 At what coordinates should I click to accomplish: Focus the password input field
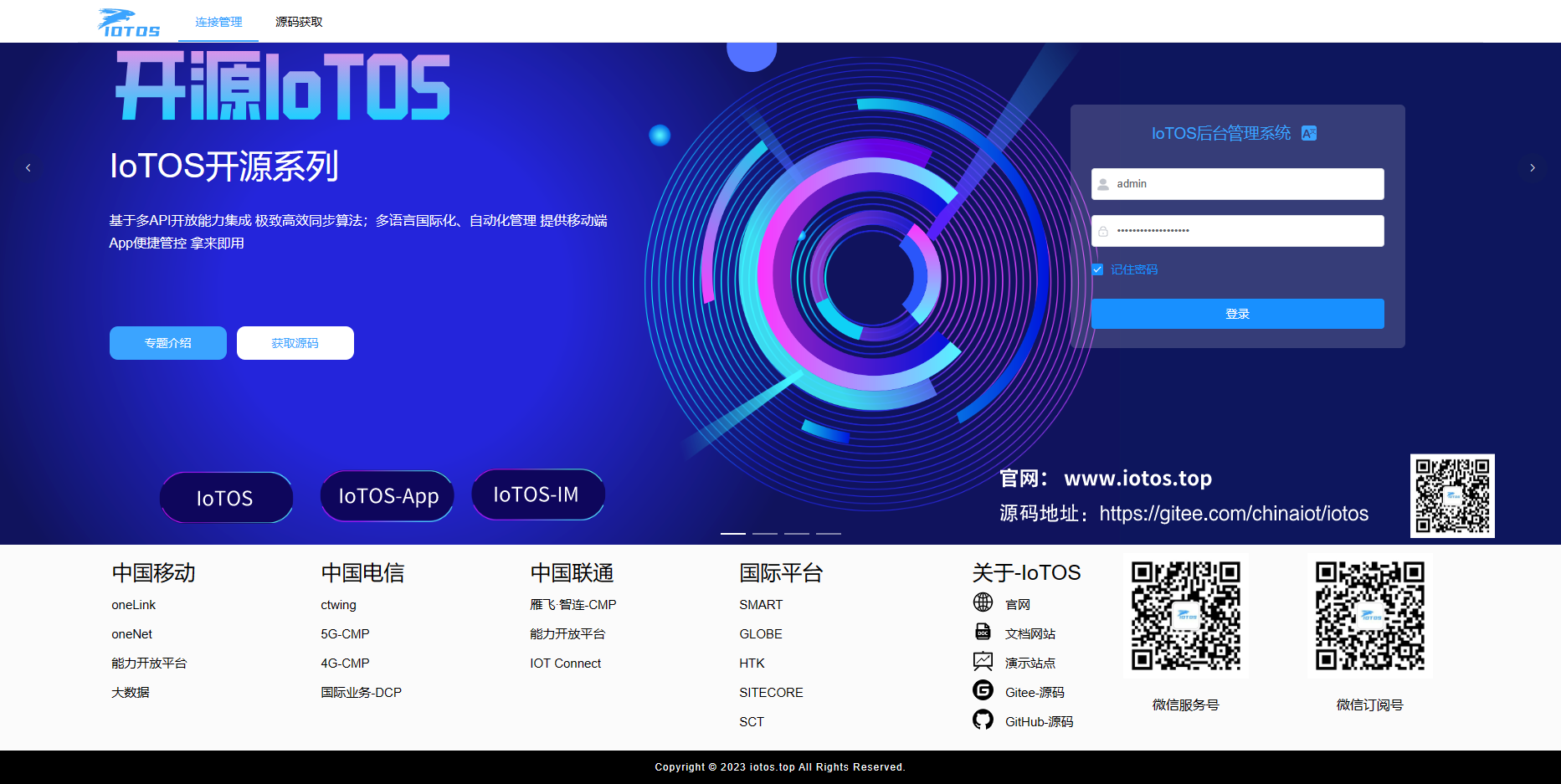(x=1238, y=231)
